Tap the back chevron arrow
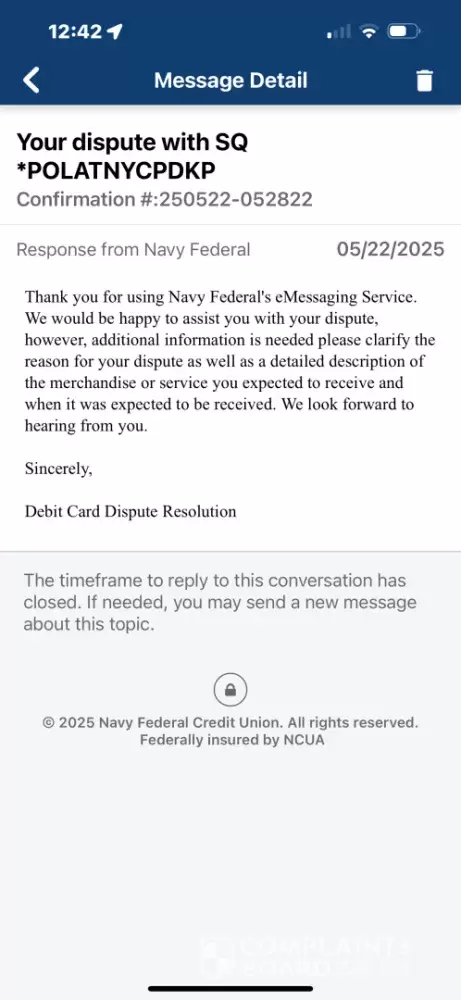Viewport: 461px width, 1000px height. click(31, 80)
